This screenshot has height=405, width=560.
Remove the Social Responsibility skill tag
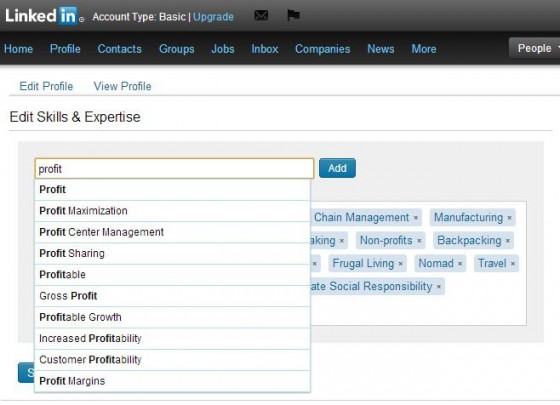tap(439, 286)
